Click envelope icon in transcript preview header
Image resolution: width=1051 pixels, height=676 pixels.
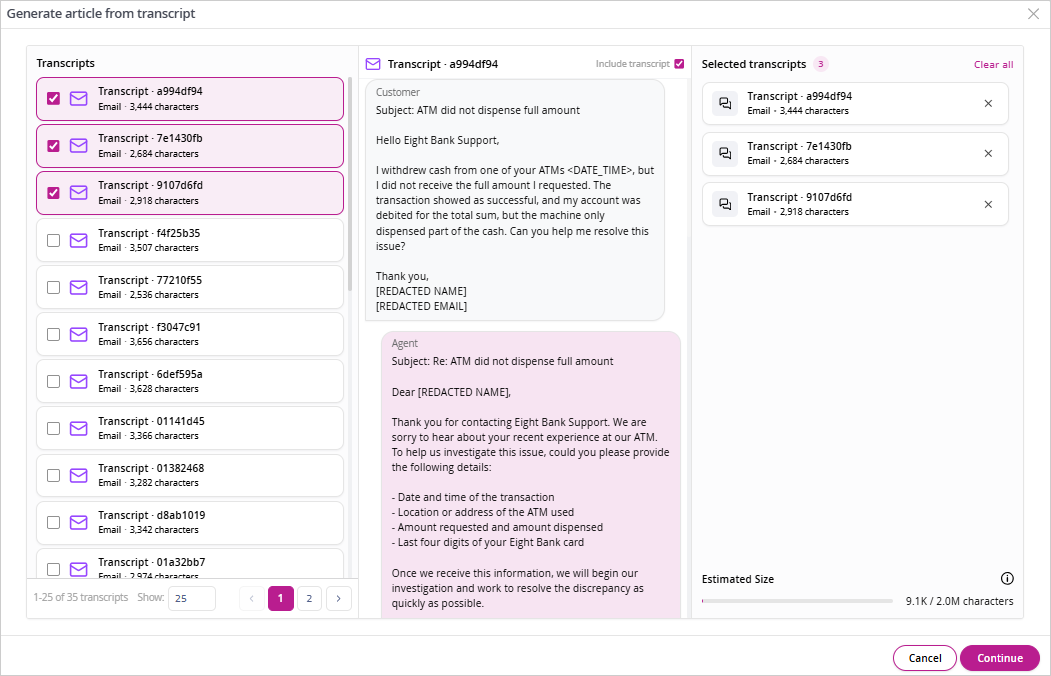coord(373,64)
